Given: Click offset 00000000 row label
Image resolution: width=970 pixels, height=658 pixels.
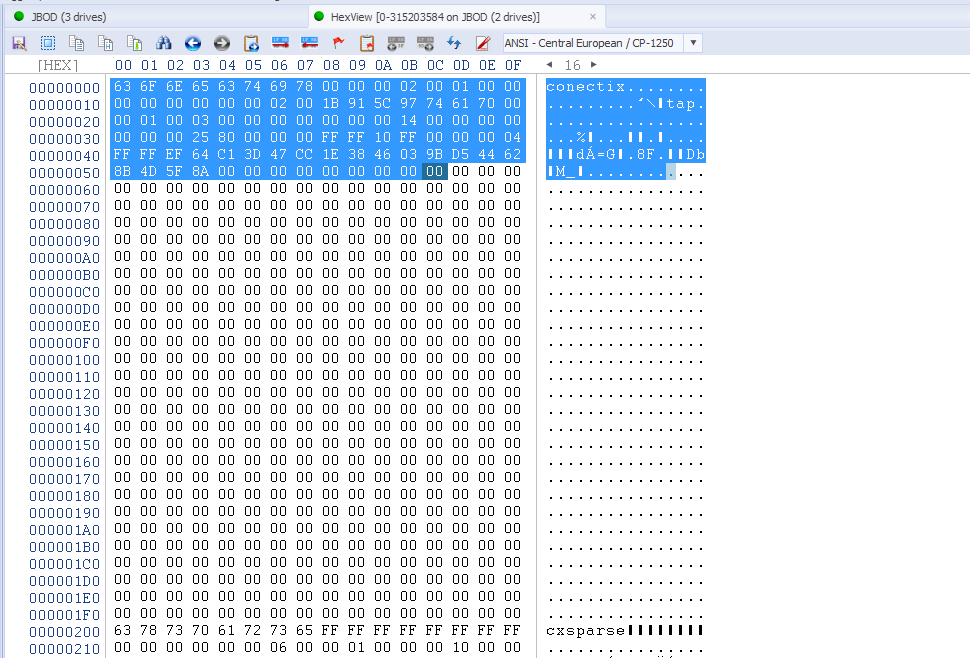Looking at the screenshot, I should (64, 88).
